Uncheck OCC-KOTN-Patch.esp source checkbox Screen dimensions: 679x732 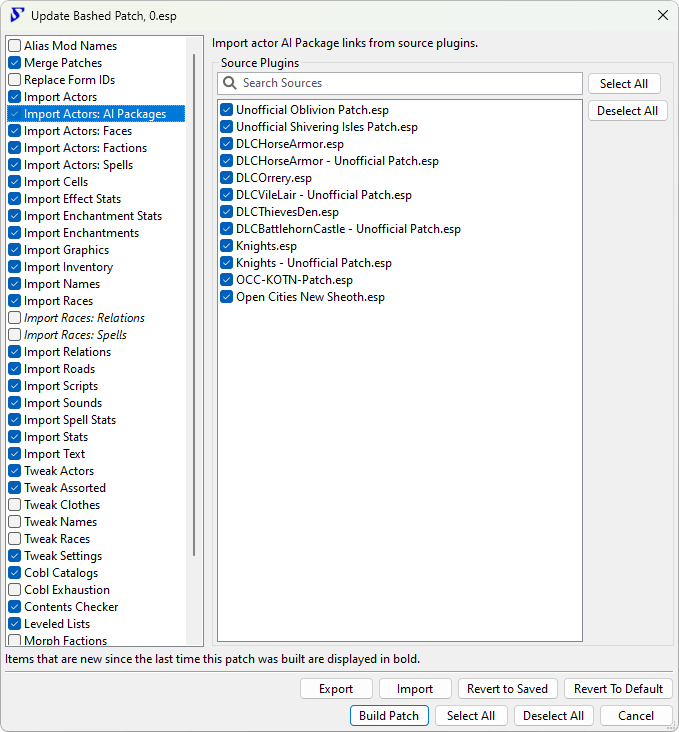click(226, 280)
